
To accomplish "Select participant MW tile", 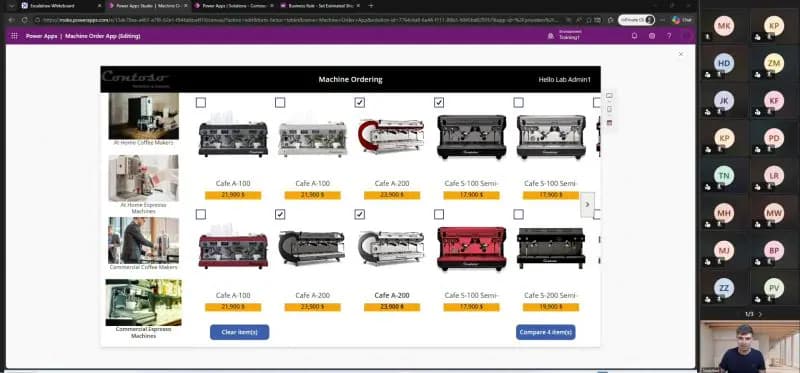I will coord(774,213).
